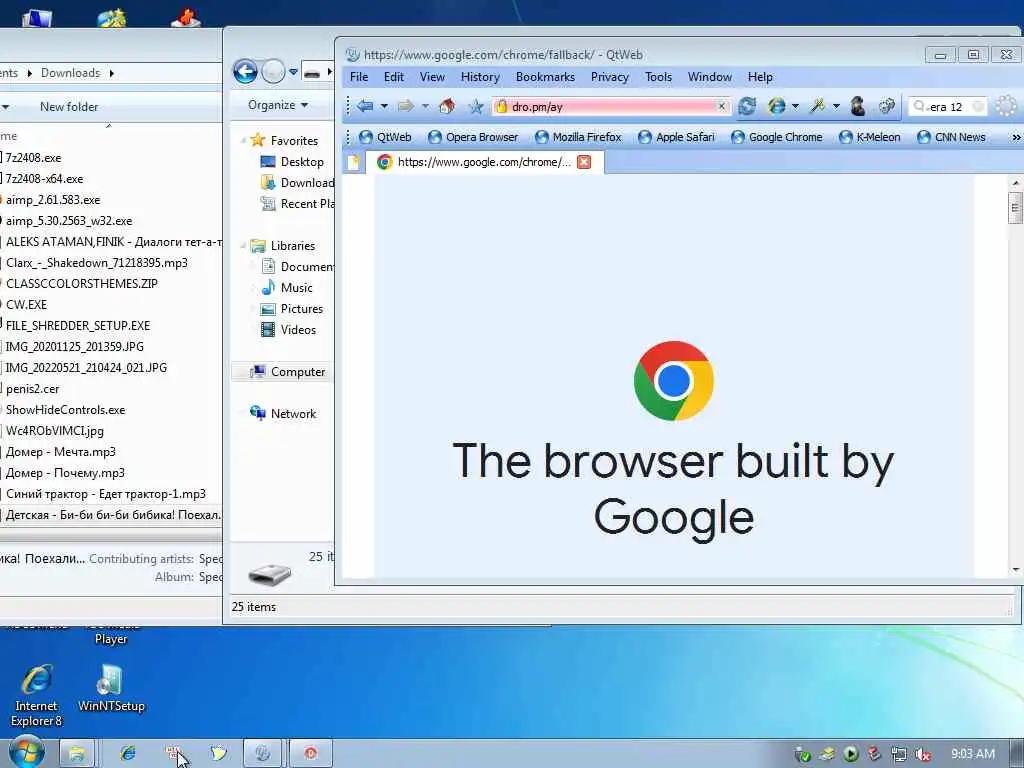
Task: Click the QtWeb address bar field
Action: point(611,106)
